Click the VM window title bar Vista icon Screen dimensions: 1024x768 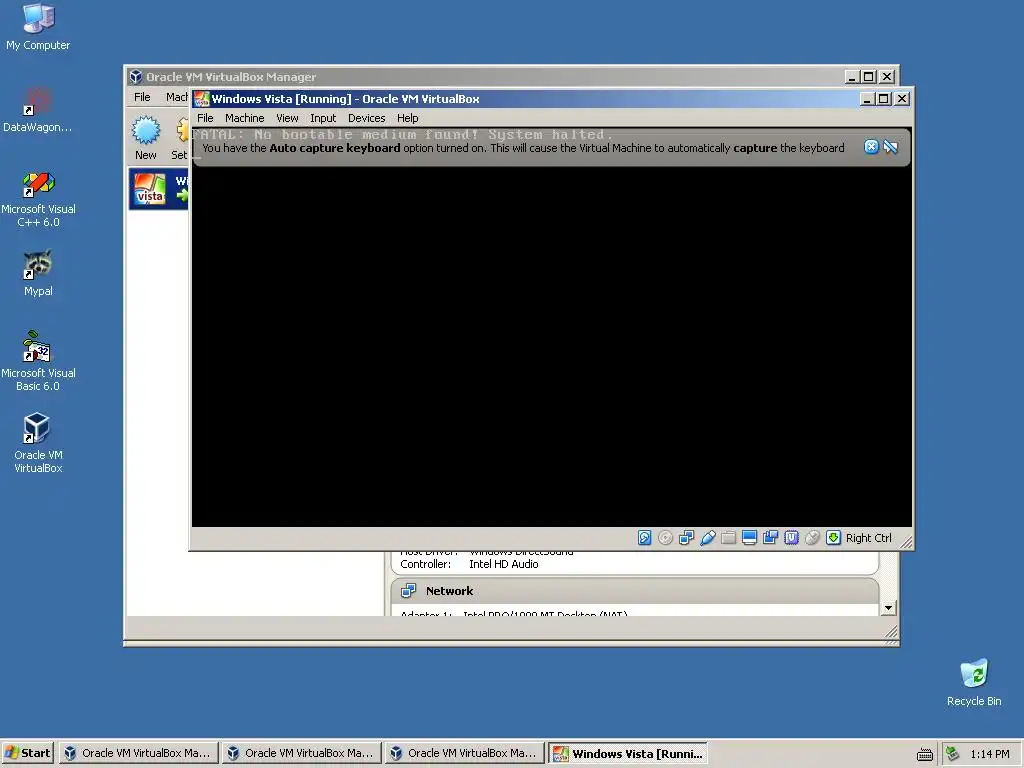coord(202,99)
